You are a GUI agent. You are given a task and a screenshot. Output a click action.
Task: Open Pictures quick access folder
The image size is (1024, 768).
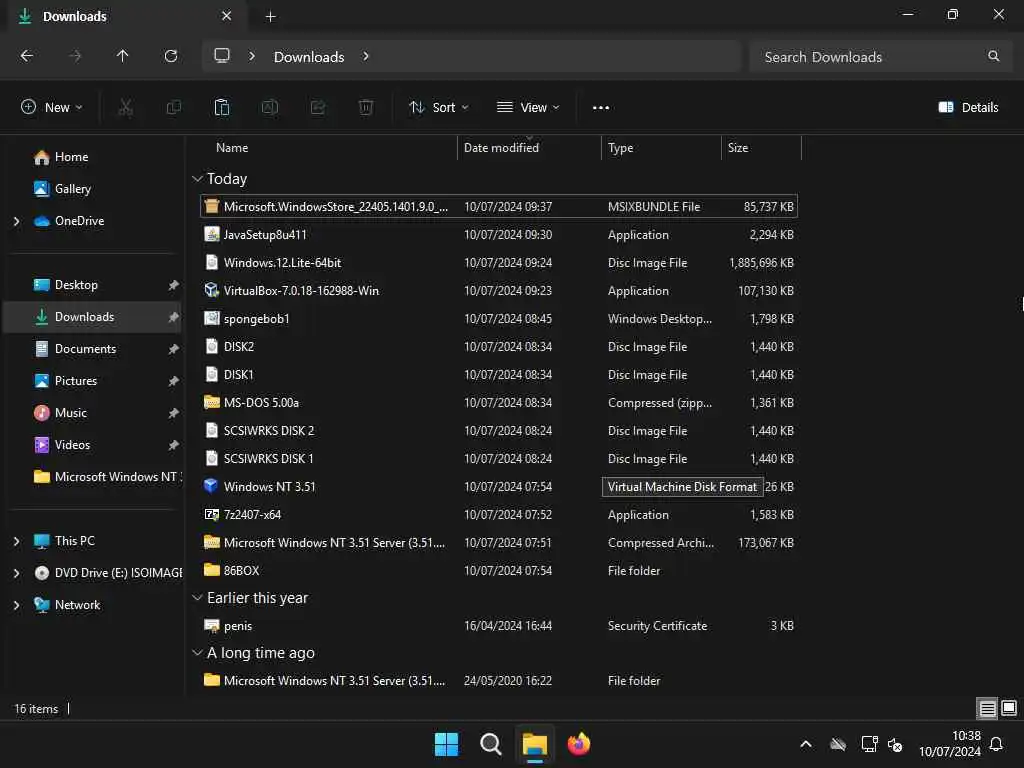tap(92, 381)
